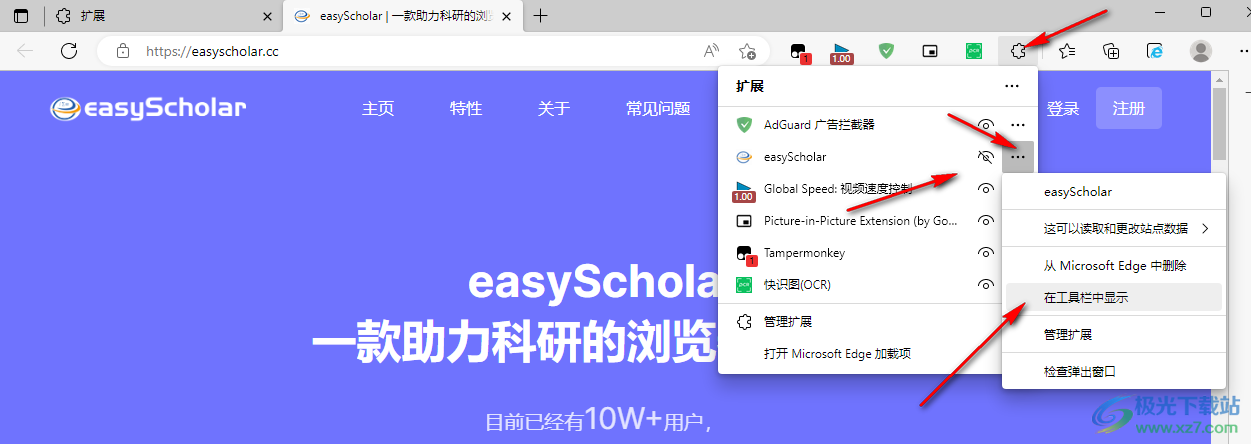Viewport: 1251px width, 444px height.
Task: Select 在工具栏中显示 in context menu
Action: pyautogui.click(x=1114, y=297)
